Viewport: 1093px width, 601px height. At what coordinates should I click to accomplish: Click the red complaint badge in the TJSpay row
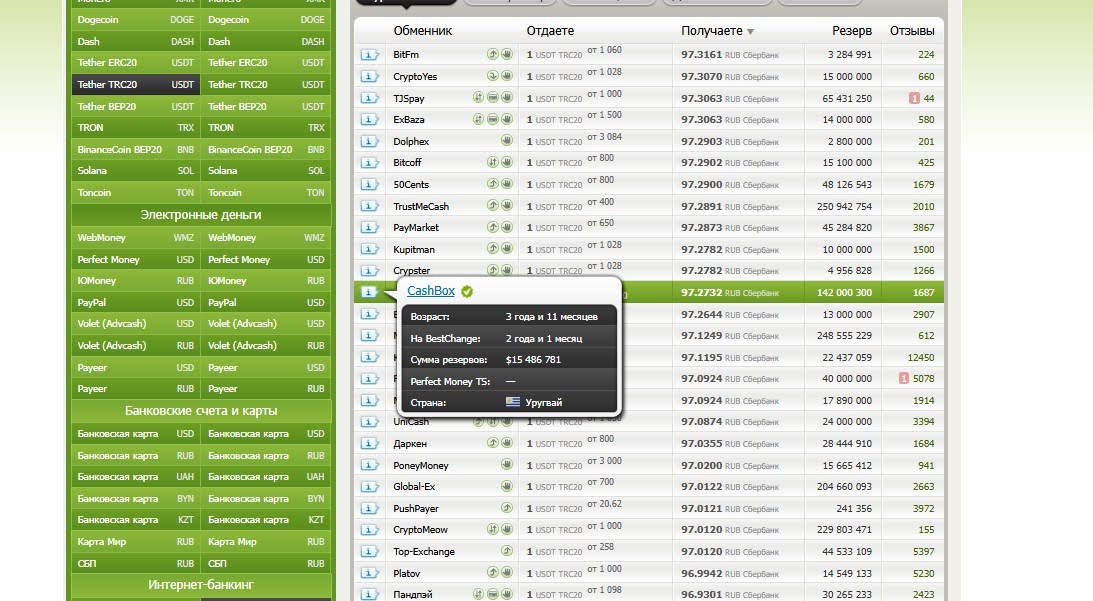[x=914, y=98]
